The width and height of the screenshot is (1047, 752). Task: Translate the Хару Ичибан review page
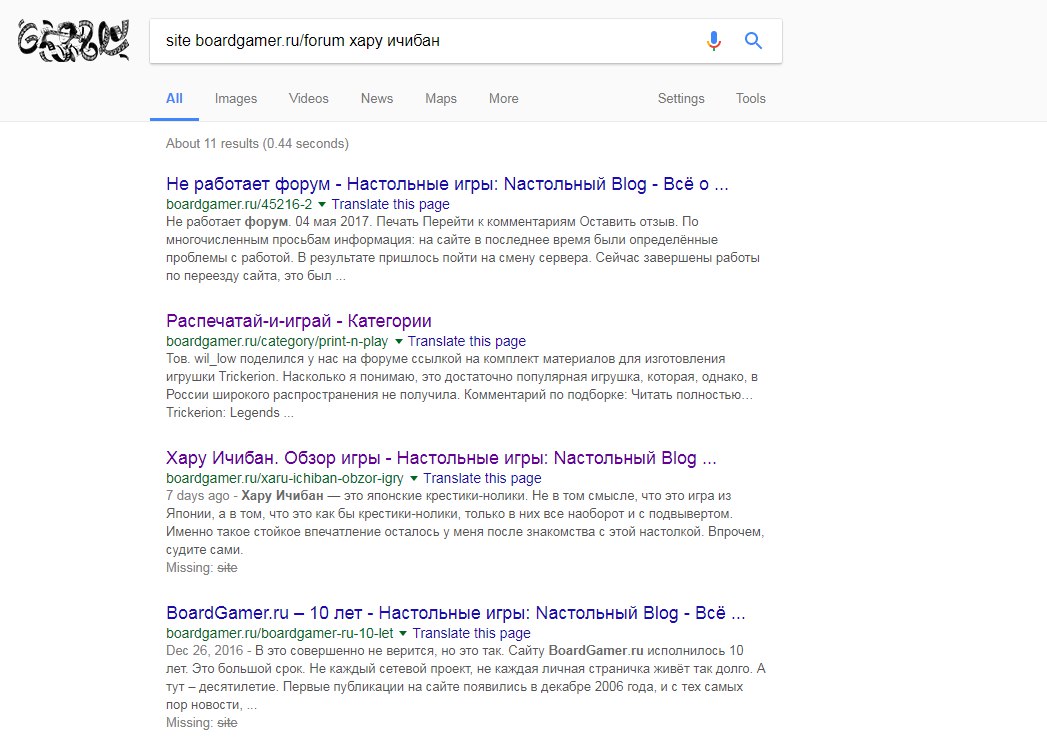point(482,478)
